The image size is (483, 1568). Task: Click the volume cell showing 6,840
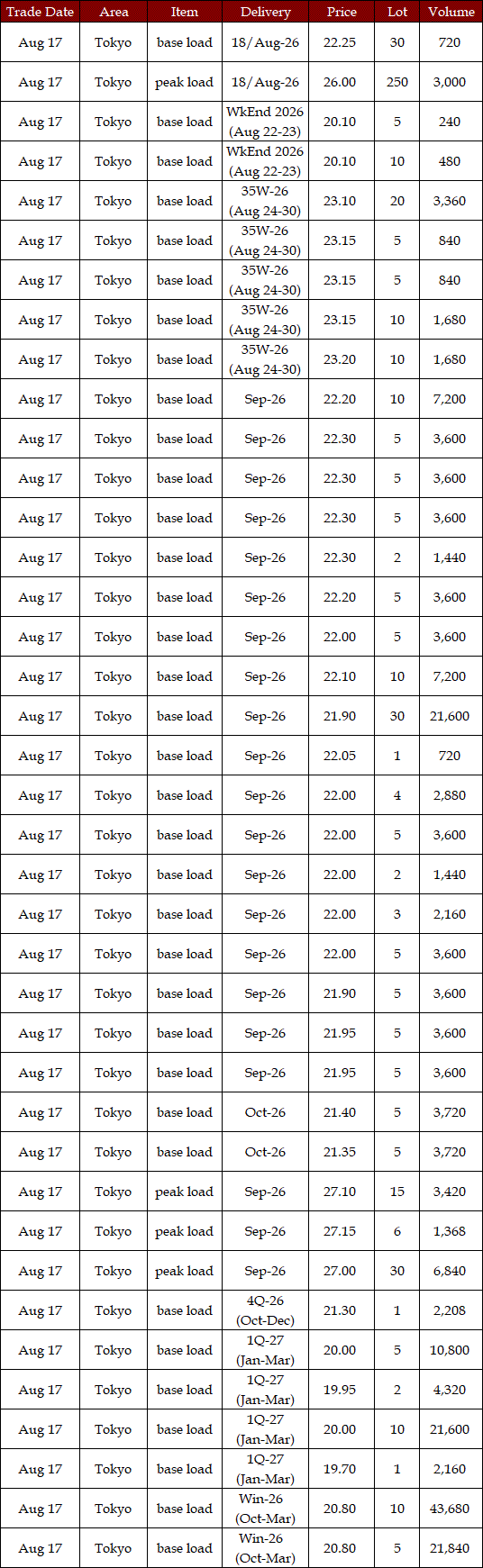451,1271
